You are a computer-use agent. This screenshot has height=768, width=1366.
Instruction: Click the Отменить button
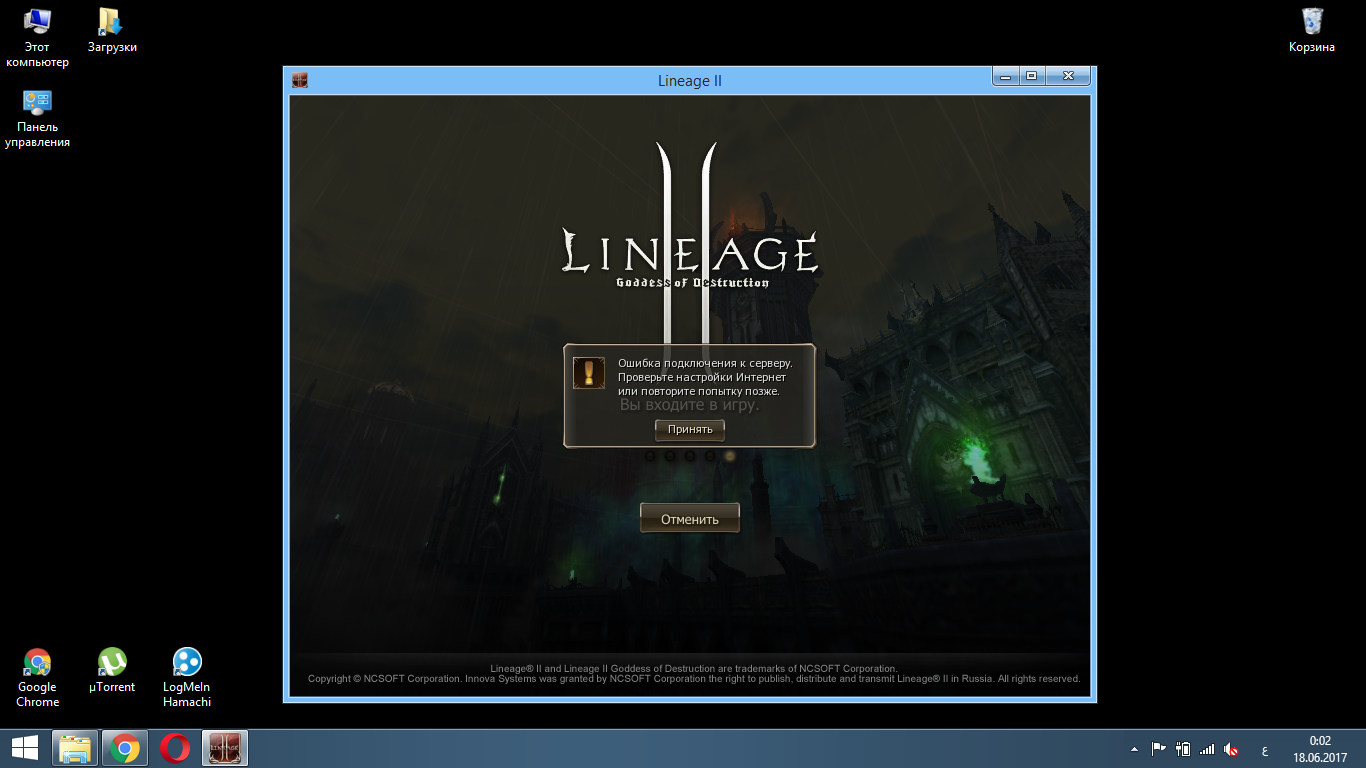click(x=689, y=519)
